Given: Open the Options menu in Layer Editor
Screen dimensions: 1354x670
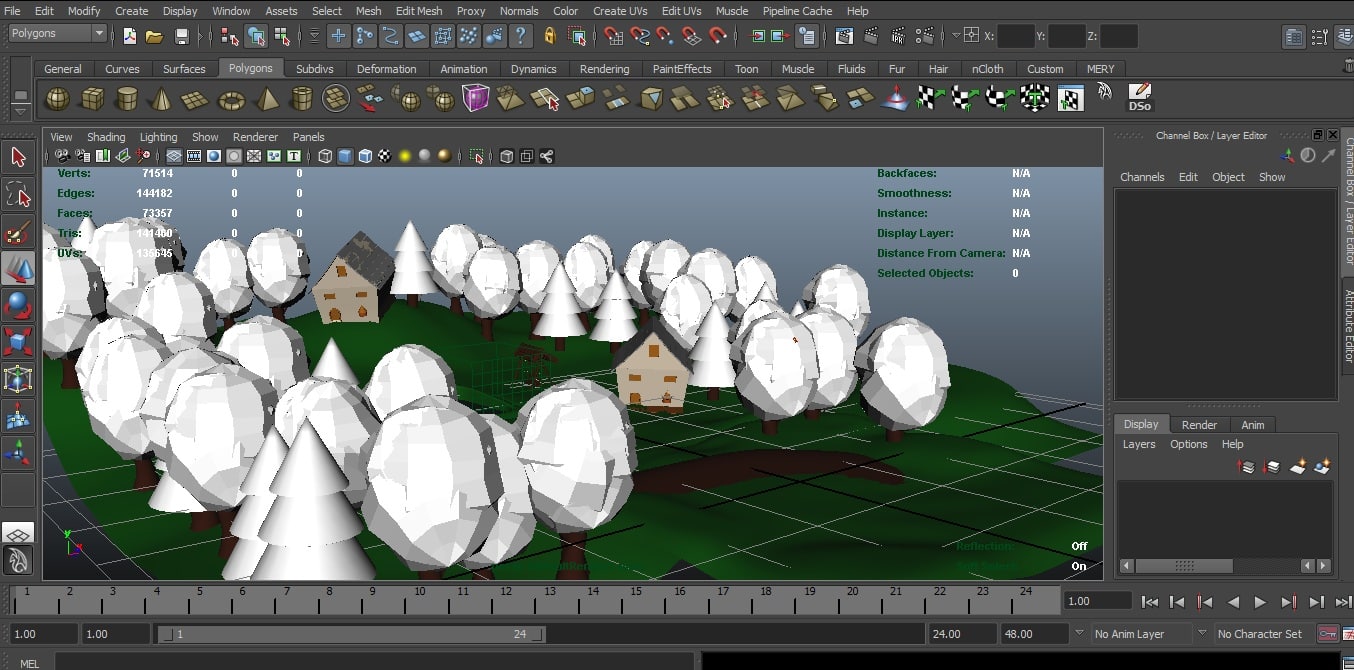Looking at the screenshot, I should coord(1188,444).
